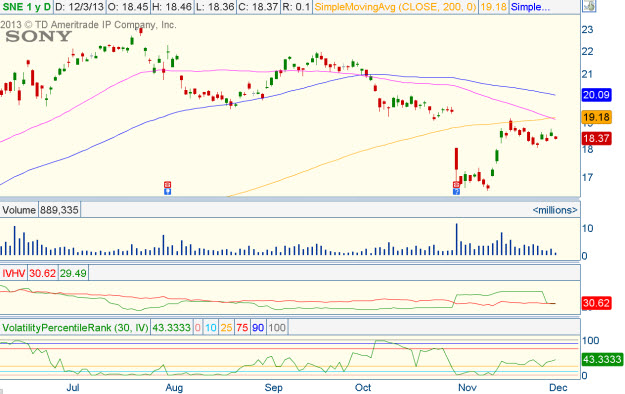
Task: Click the 23 price axis label
Action: tap(588, 30)
